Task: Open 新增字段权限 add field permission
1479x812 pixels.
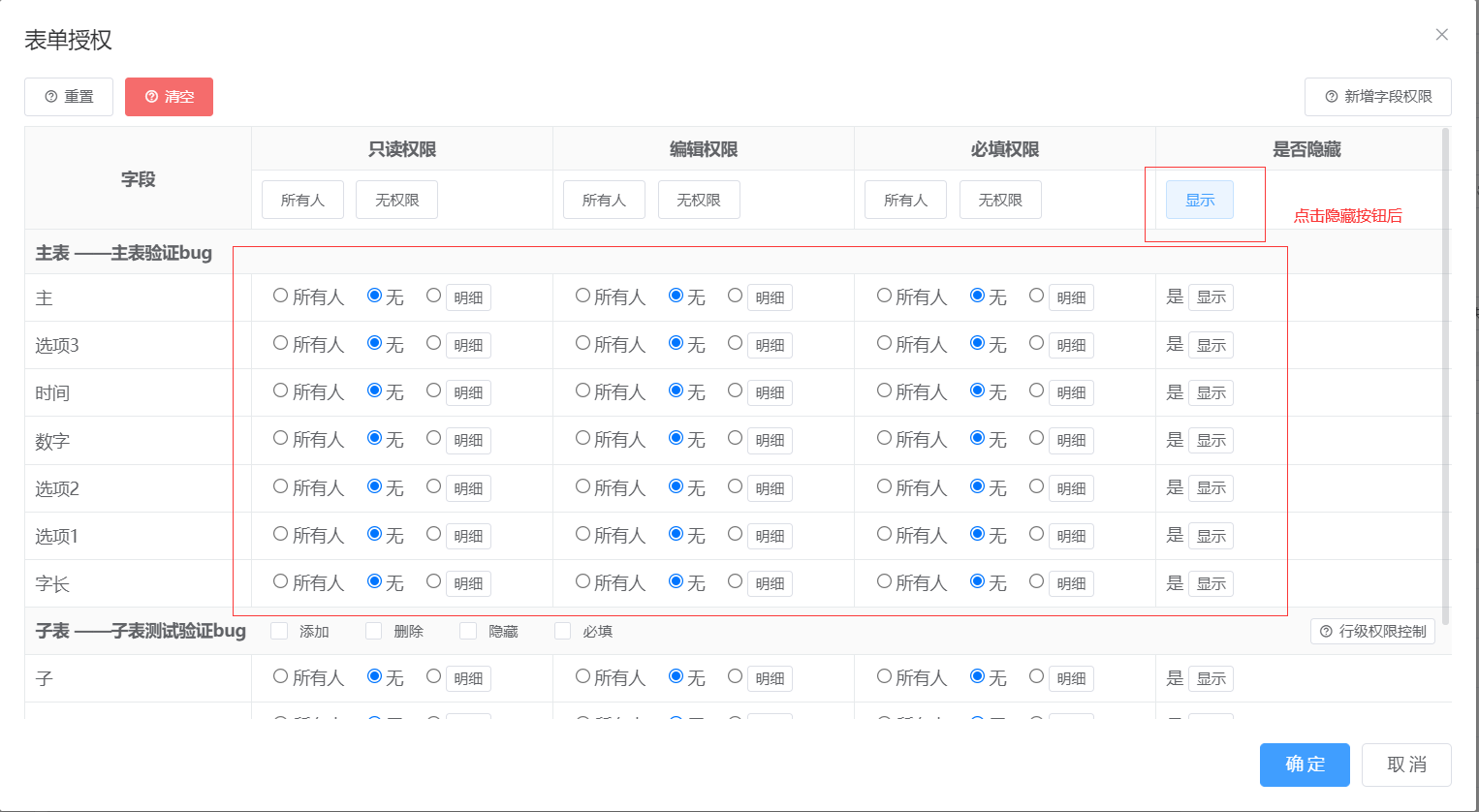Action: [x=1377, y=97]
